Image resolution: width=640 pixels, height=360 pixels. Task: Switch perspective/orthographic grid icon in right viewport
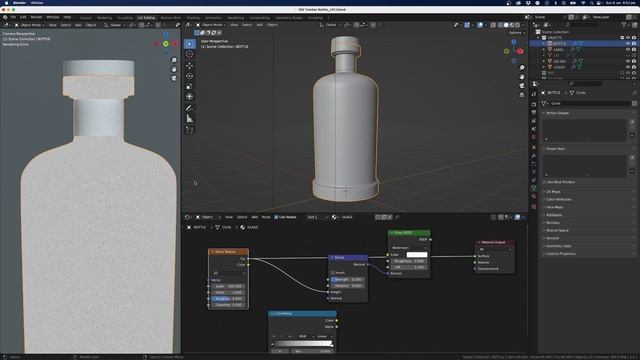click(x=522, y=95)
